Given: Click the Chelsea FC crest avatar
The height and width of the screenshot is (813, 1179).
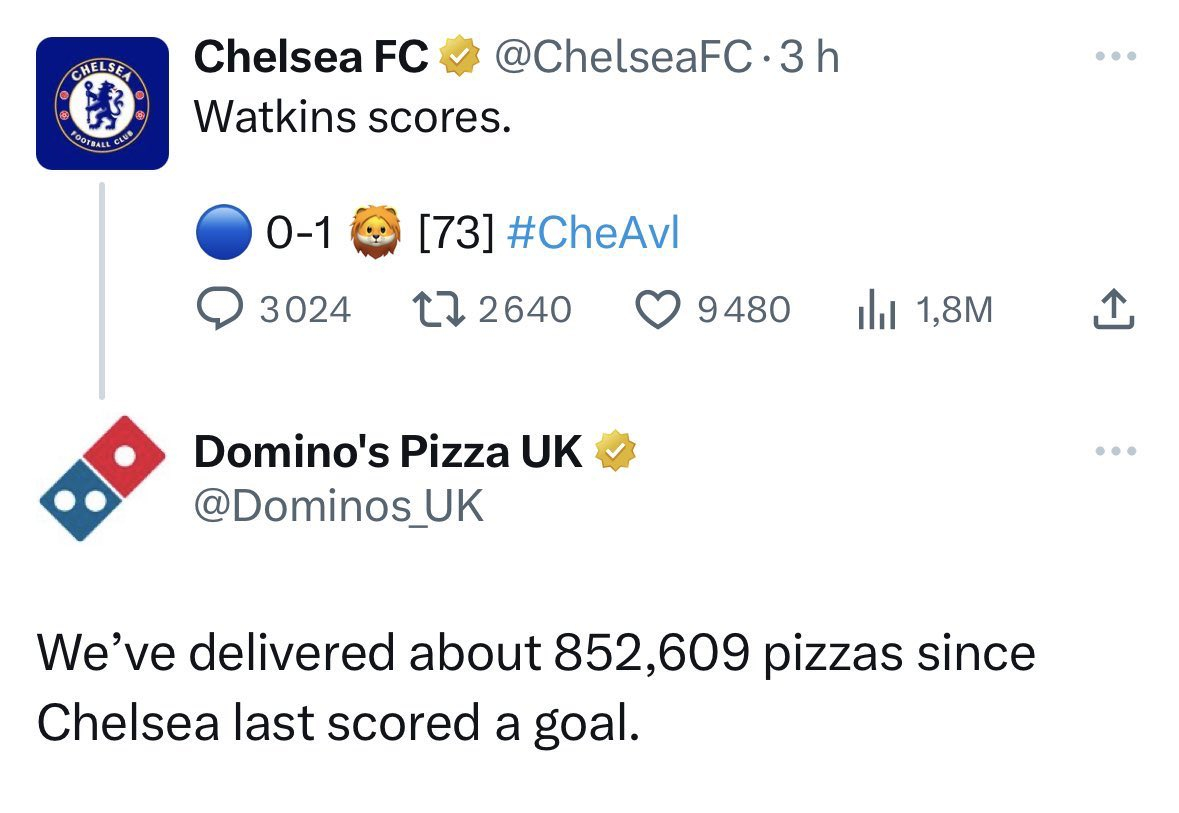Looking at the screenshot, I should click(102, 104).
